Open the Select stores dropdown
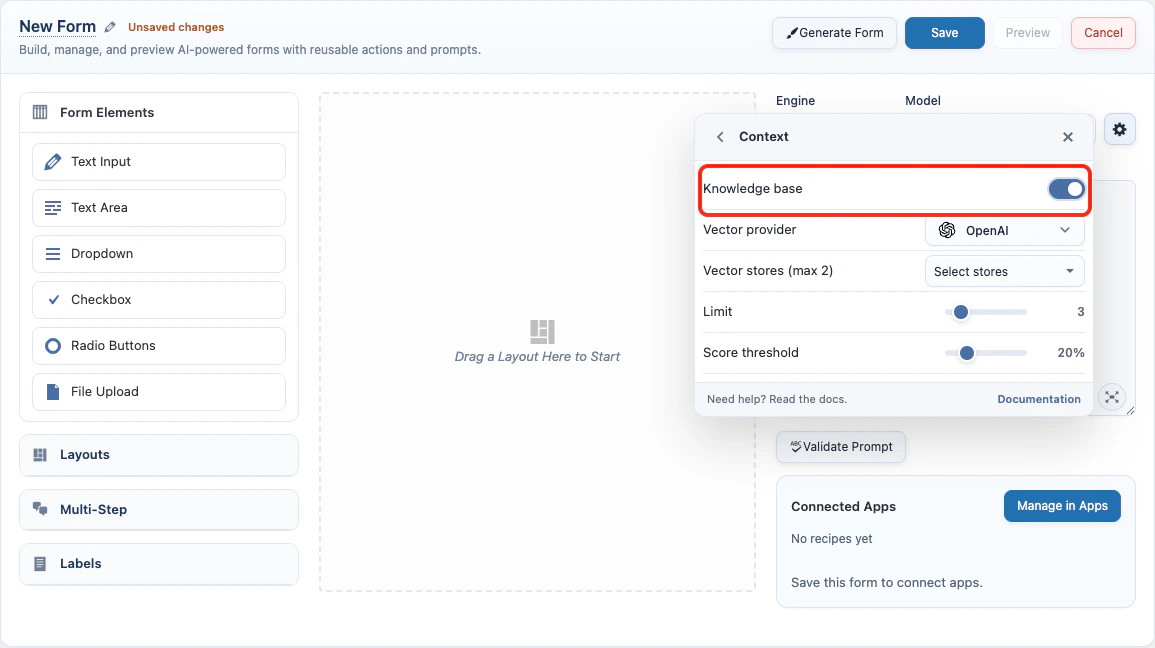Viewport: 1155px width, 648px height. tap(1004, 271)
